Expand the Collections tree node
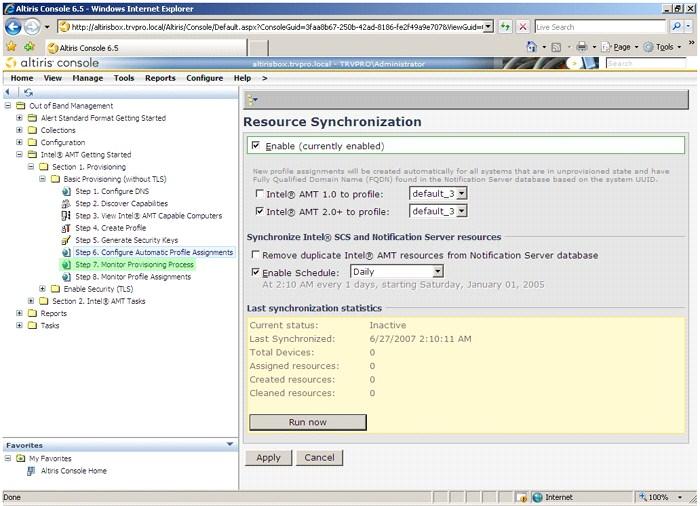 [x=19, y=130]
